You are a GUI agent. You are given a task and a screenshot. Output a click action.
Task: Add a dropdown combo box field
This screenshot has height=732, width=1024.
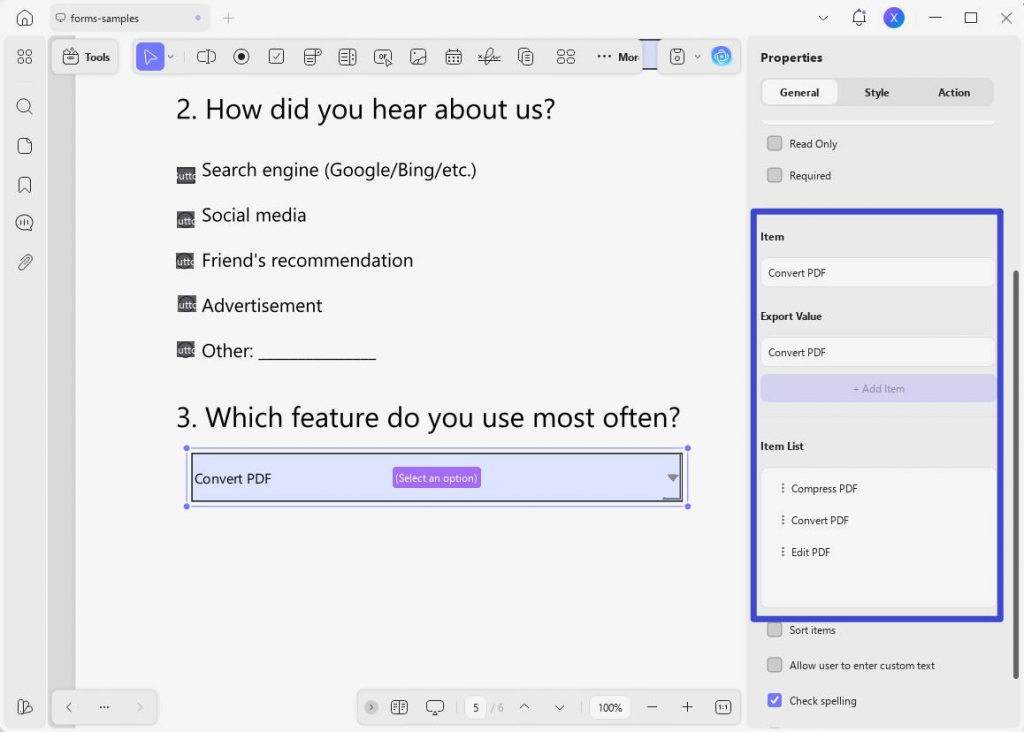(x=312, y=57)
